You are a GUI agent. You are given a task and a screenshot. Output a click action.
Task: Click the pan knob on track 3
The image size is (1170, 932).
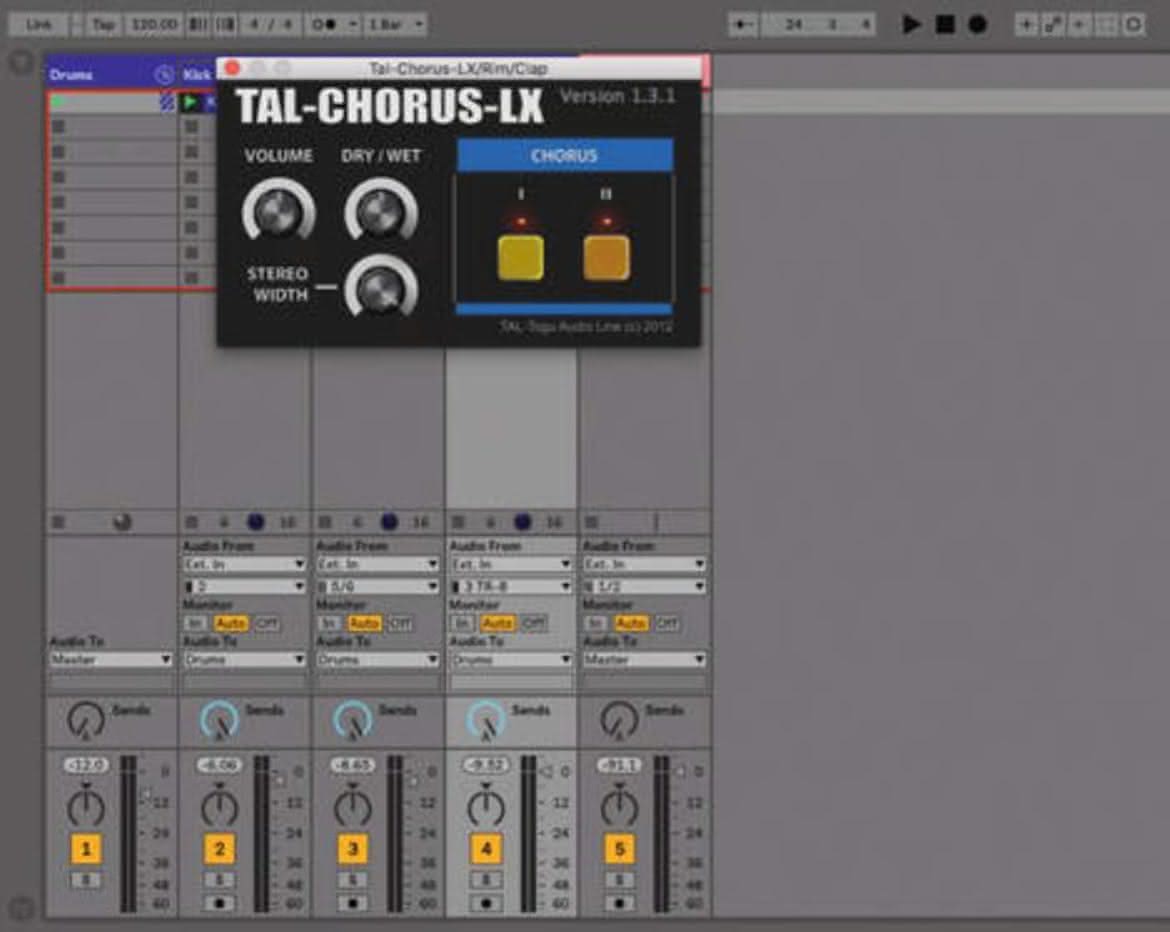(353, 807)
